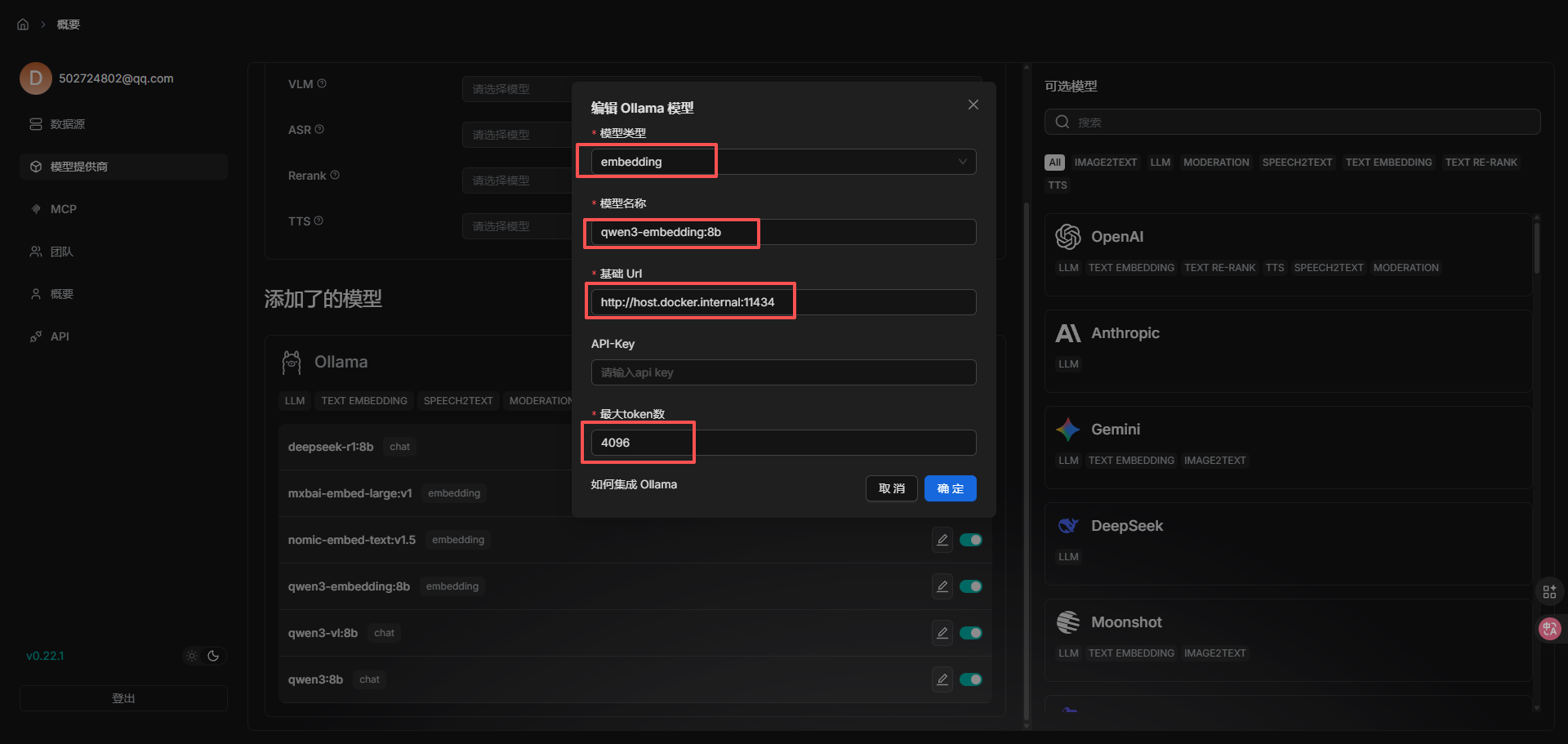The image size is (1568, 744).
Task: Expand the model type embedding dropdown
Action: tap(782, 162)
